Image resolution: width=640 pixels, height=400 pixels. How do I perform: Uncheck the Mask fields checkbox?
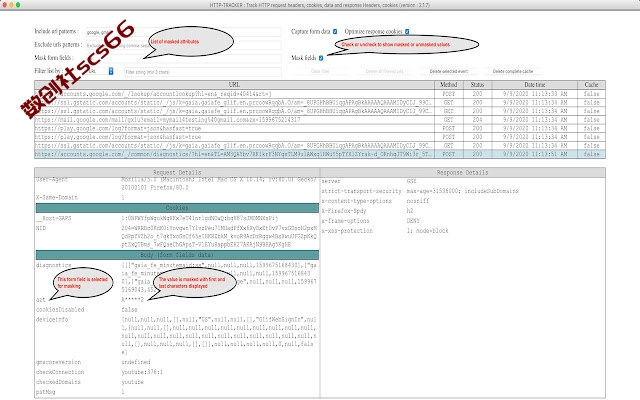(321, 58)
